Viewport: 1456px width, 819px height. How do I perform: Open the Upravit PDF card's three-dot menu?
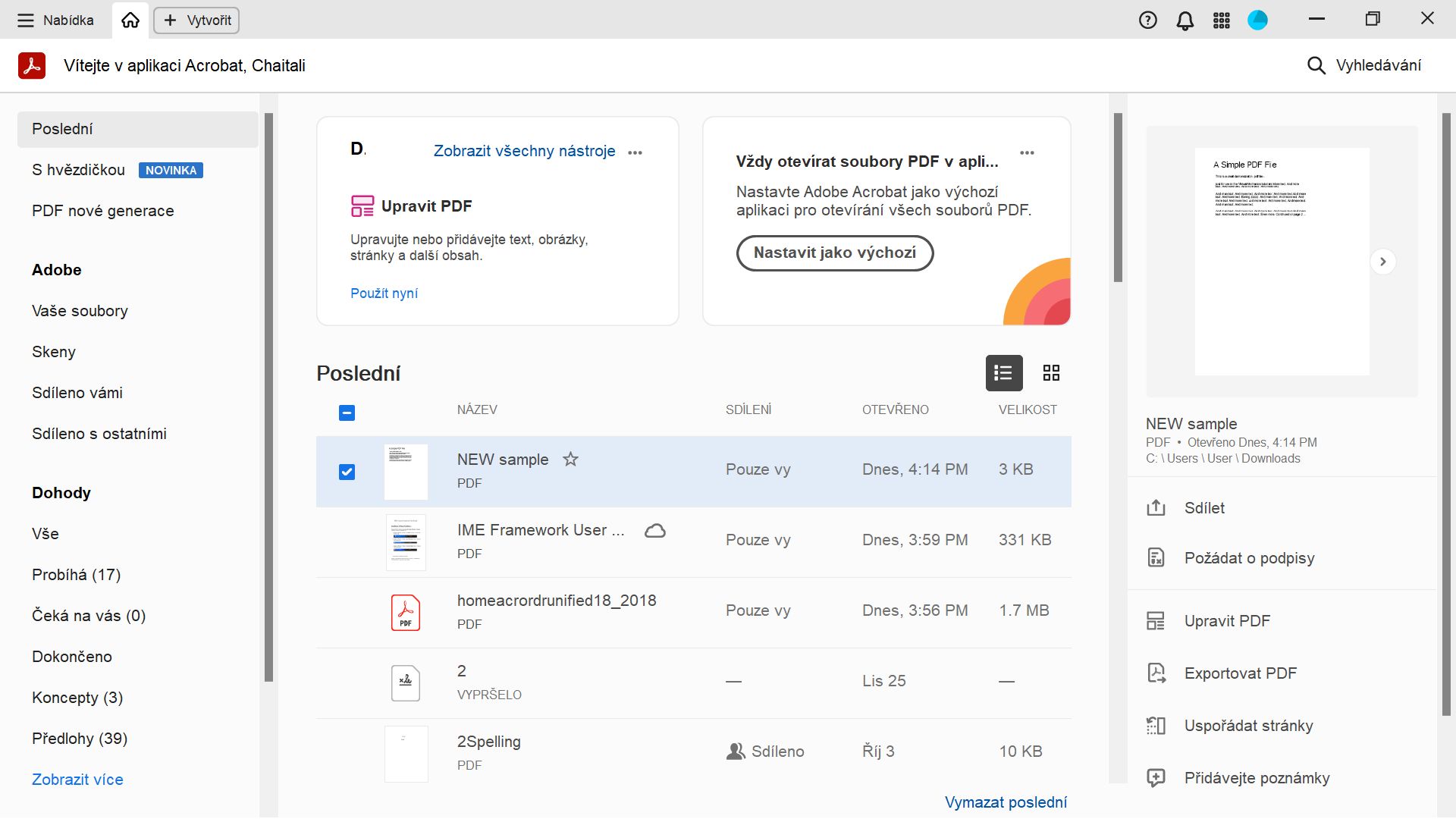(x=635, y=152)
